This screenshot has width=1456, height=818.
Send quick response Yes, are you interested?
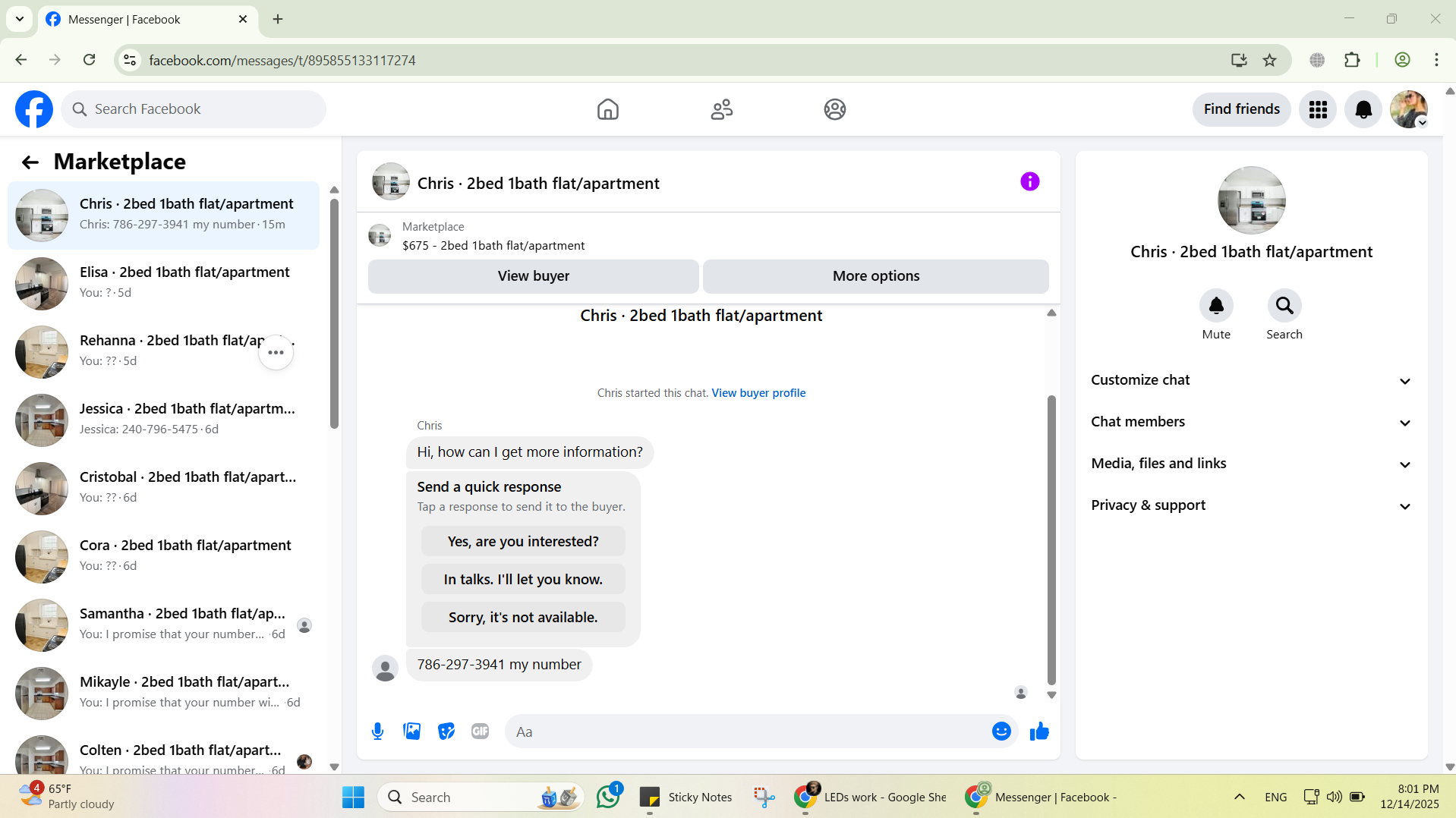click(x=523, y=542)
